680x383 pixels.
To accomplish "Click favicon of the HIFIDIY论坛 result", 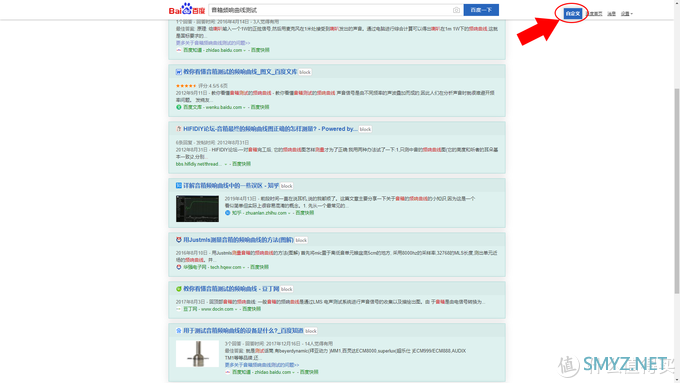I will [179, 129].
